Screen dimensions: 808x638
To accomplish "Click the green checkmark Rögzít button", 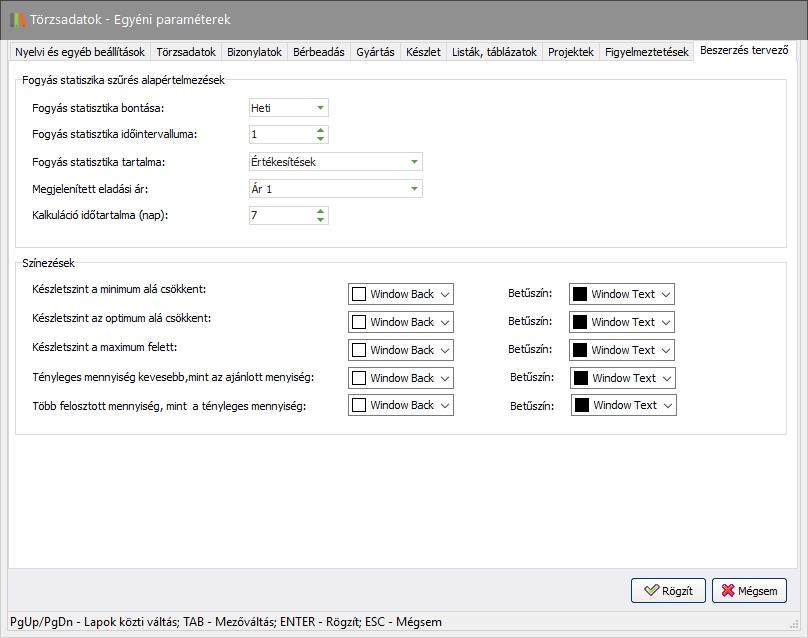I will pos(668,591).
